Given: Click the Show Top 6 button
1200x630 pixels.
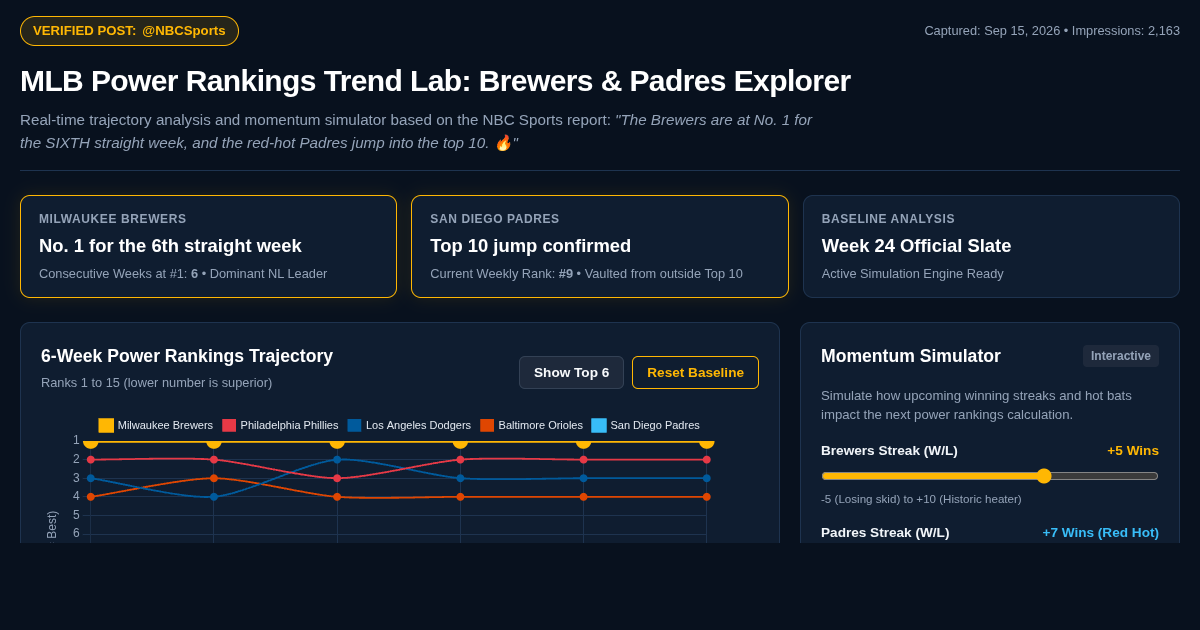Looking at the screenshot, I should tap(571, 372).
